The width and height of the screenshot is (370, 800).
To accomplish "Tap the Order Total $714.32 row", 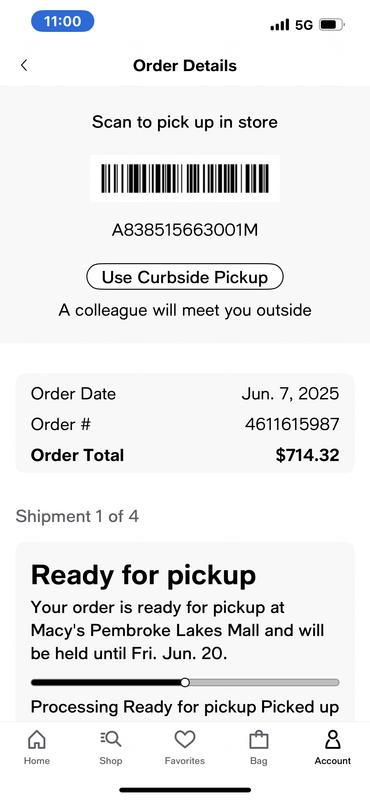I will click(x=185, y=455).
